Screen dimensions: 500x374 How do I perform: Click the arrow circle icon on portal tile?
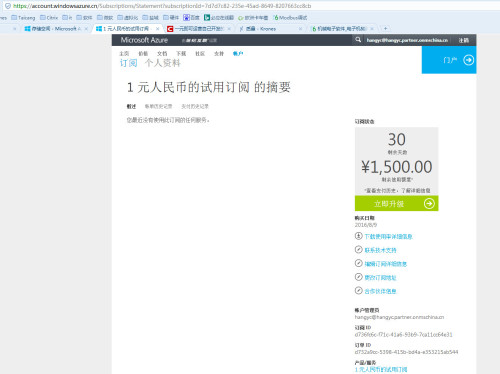tap(468, 60)
